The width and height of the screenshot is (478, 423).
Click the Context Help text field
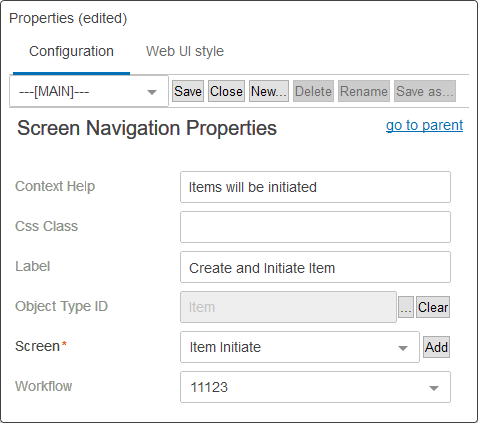click(315, 187)
